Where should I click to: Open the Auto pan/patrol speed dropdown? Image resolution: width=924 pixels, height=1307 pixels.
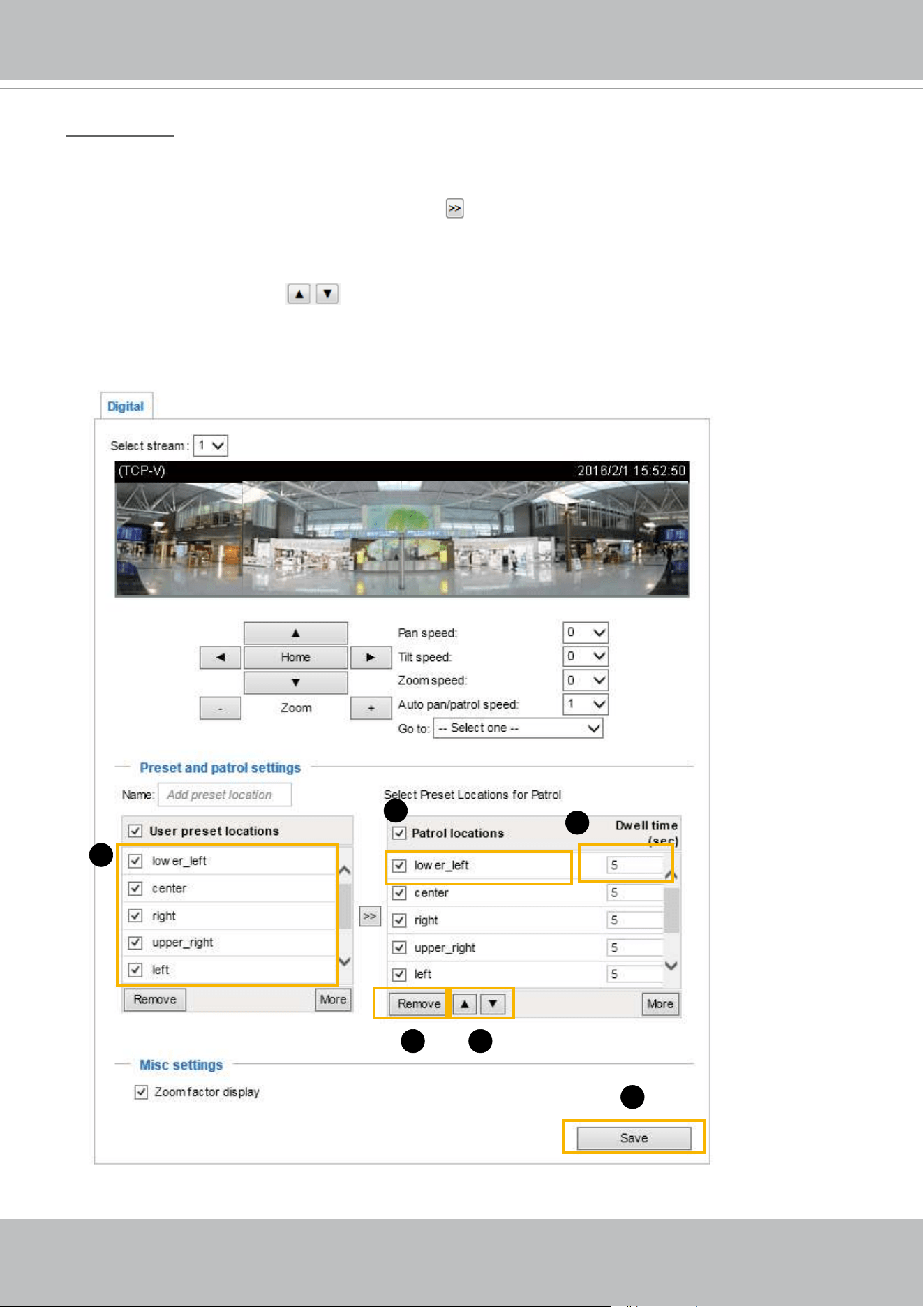[x=586, y=704]
